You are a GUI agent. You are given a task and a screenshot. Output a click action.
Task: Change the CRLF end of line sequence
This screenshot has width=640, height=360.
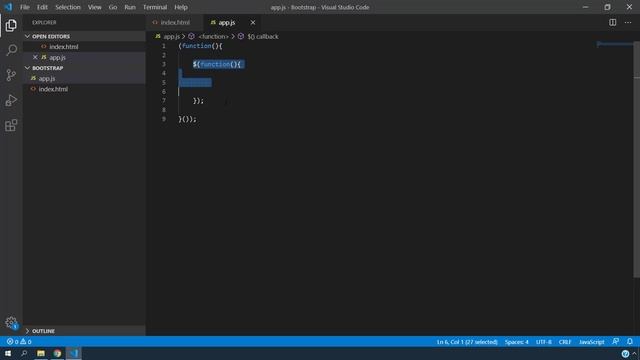(x=565, y=342)
